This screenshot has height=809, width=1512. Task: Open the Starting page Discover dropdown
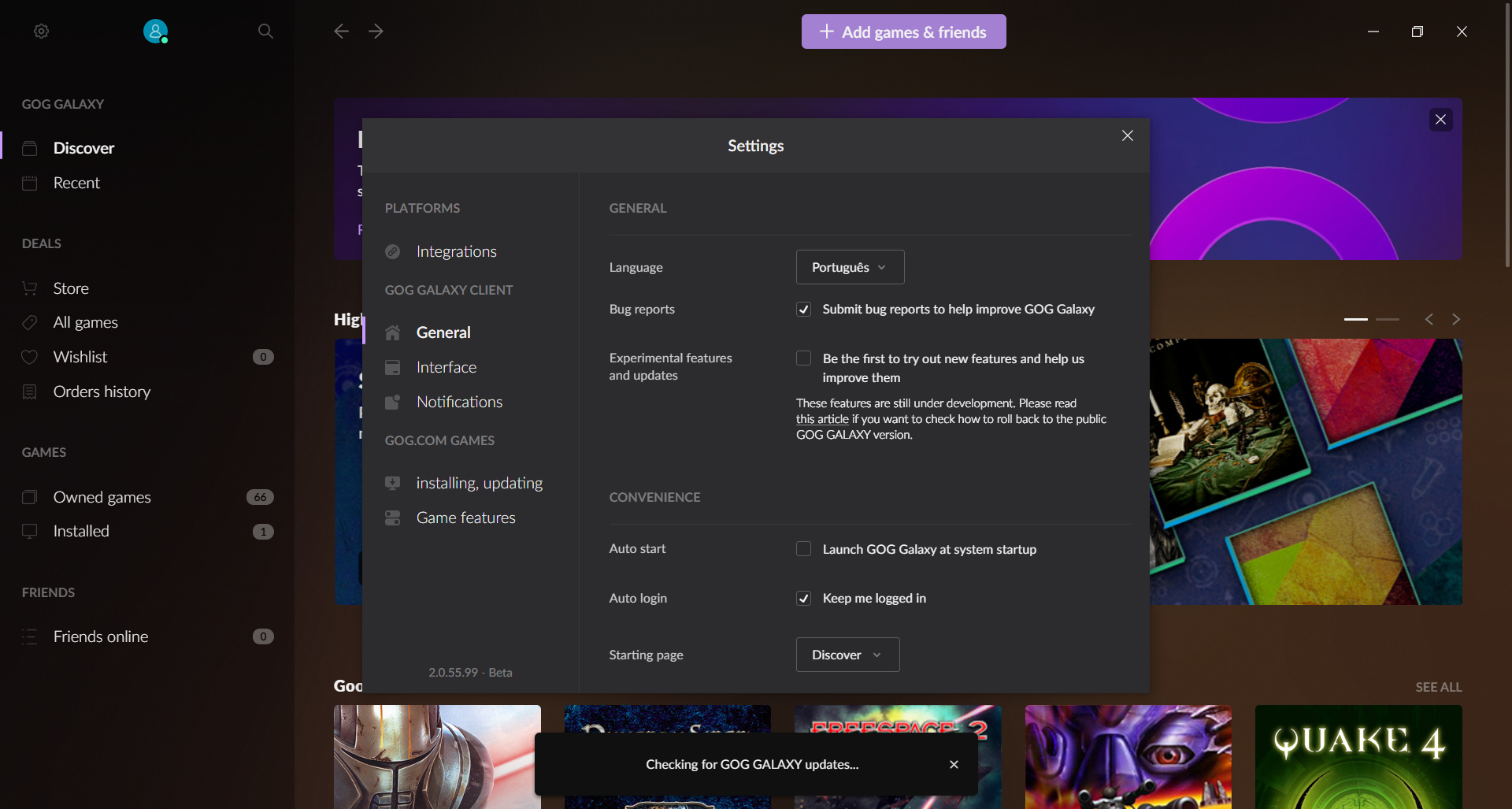click(x=847, y=655)
